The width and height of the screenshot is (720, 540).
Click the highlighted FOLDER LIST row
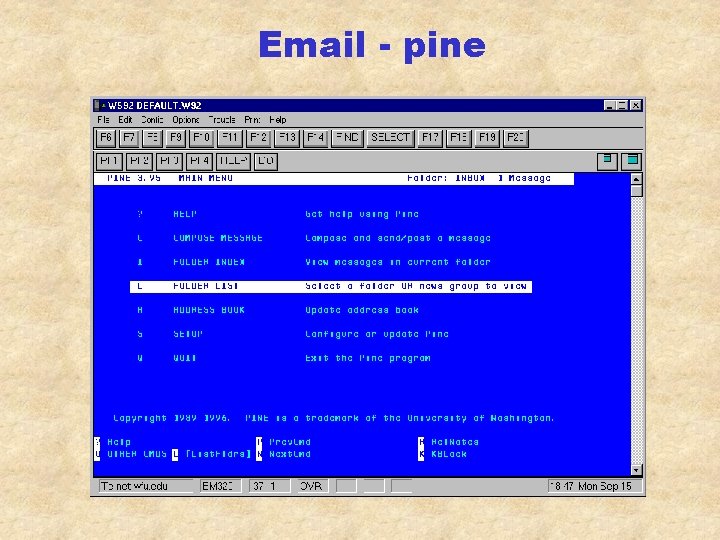click(331, 286)
